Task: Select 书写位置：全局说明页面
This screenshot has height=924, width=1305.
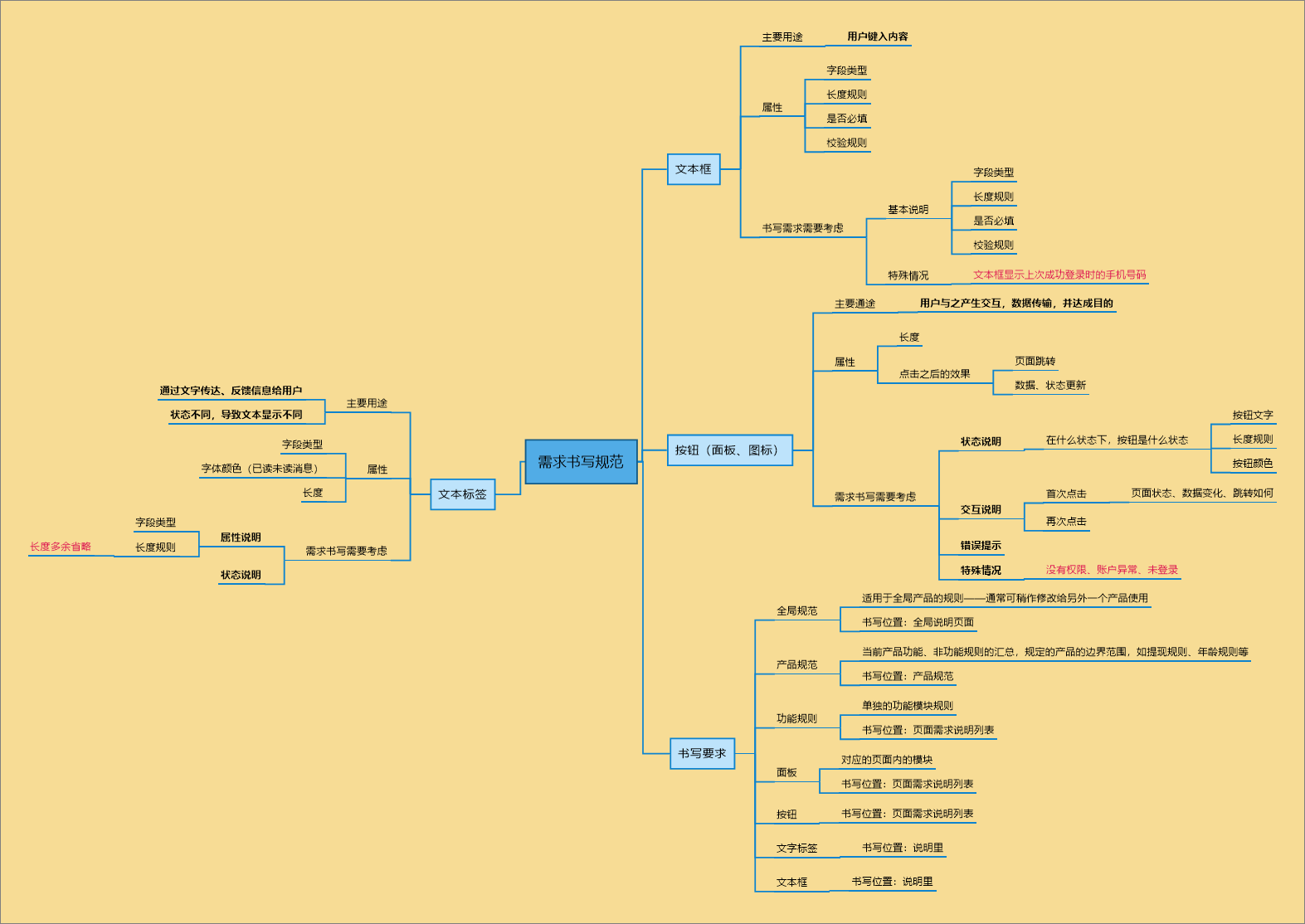Action: [x=918, y=622]
